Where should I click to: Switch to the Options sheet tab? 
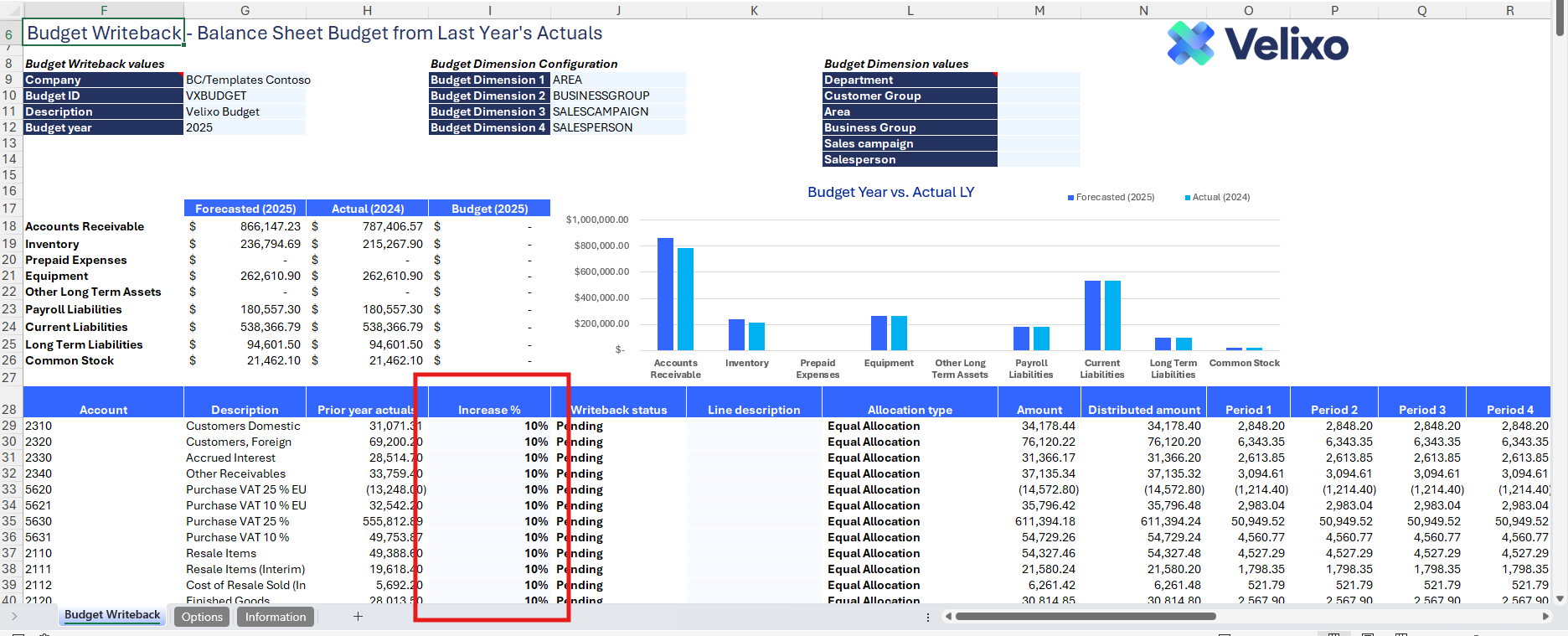pyautogui.click(x=202, y=617)
